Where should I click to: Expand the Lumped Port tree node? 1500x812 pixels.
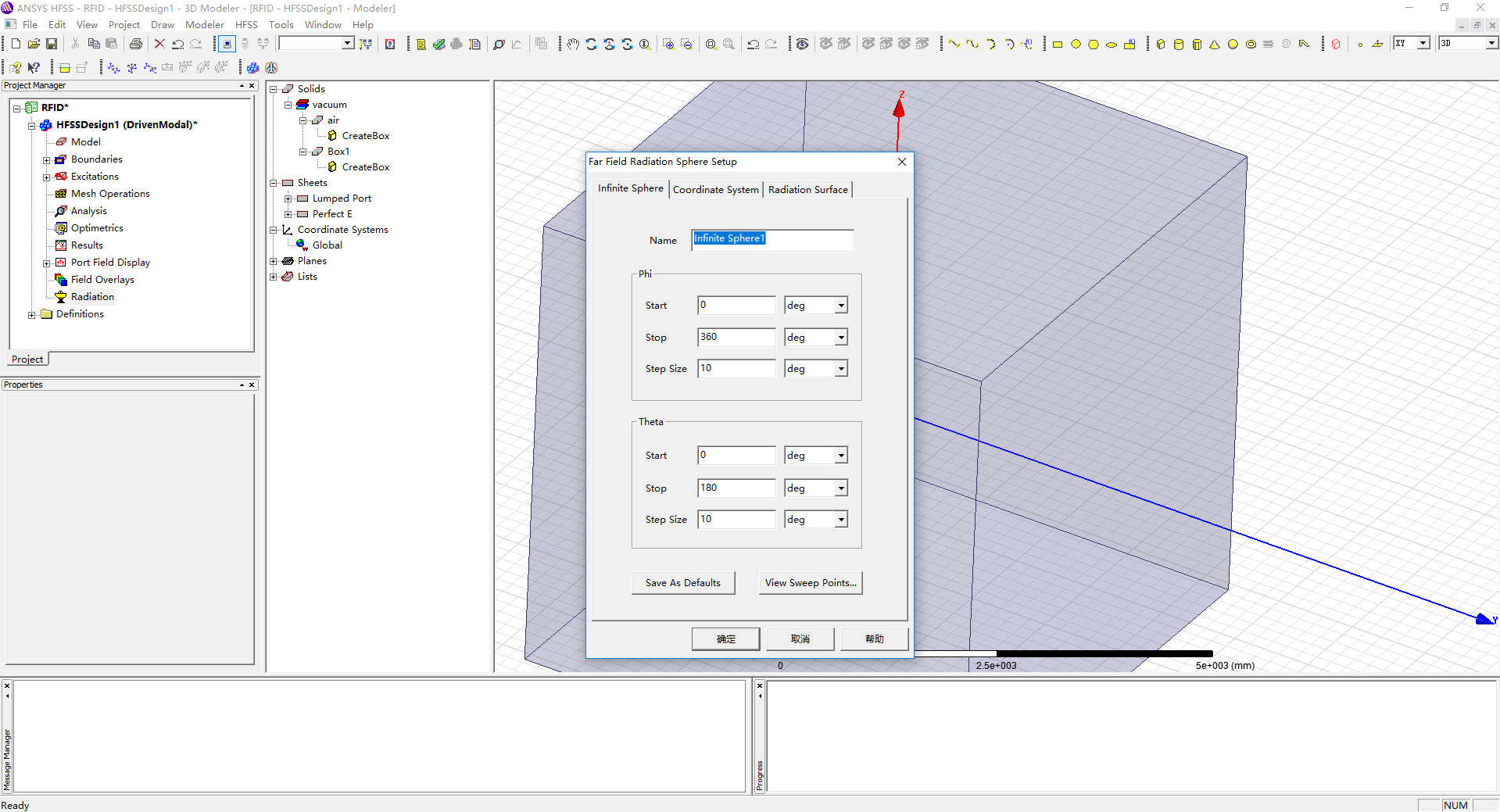288,199
